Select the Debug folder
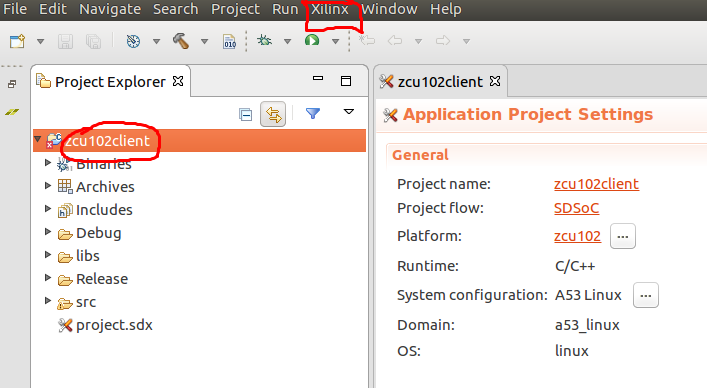The height and width of the screenshot is (388, 707). tap(90, 233)
